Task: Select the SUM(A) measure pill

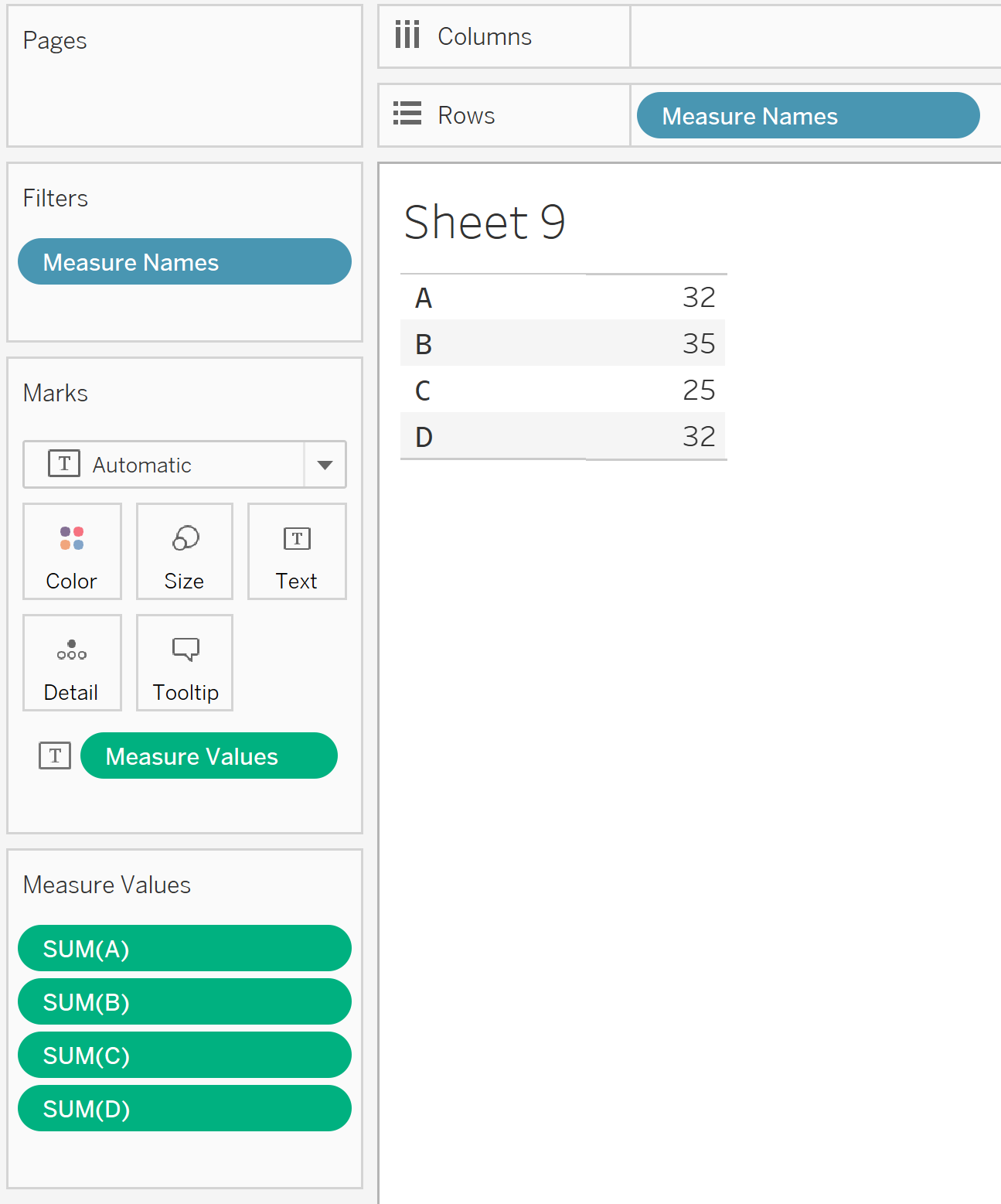Action: (184, 949)
